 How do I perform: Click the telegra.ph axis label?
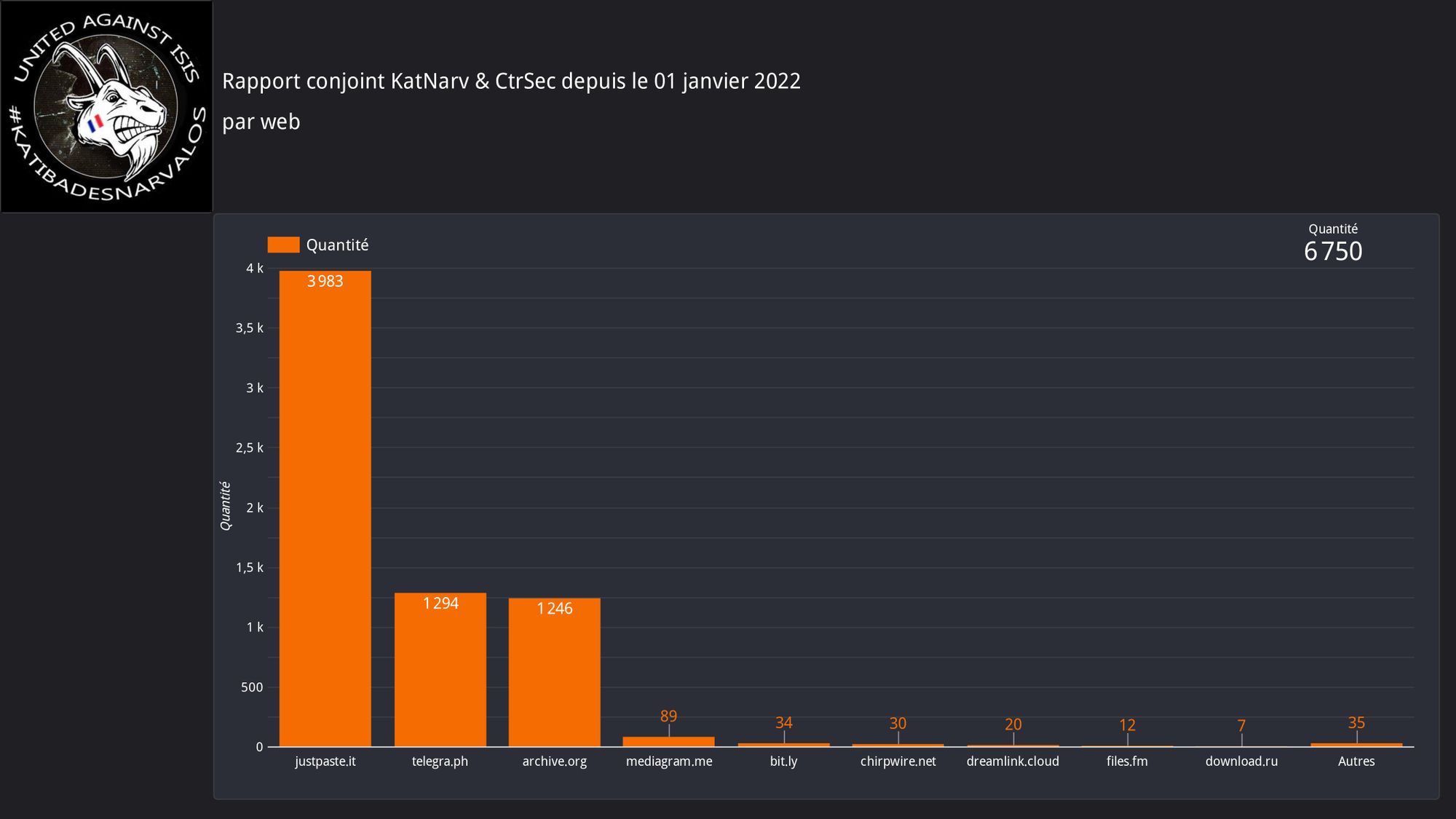point(440,761)
